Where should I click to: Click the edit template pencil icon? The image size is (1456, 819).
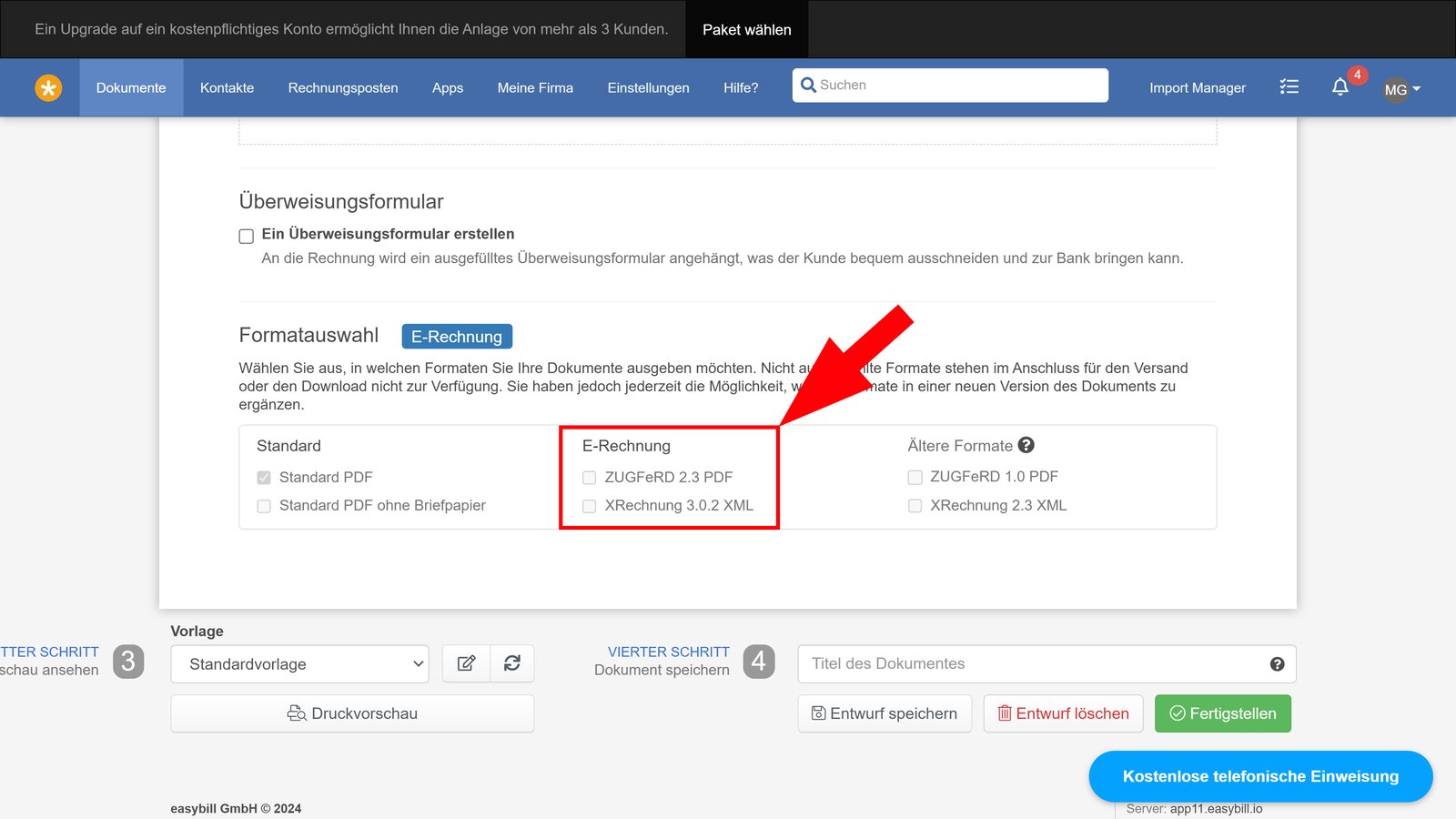pos(466,663)
